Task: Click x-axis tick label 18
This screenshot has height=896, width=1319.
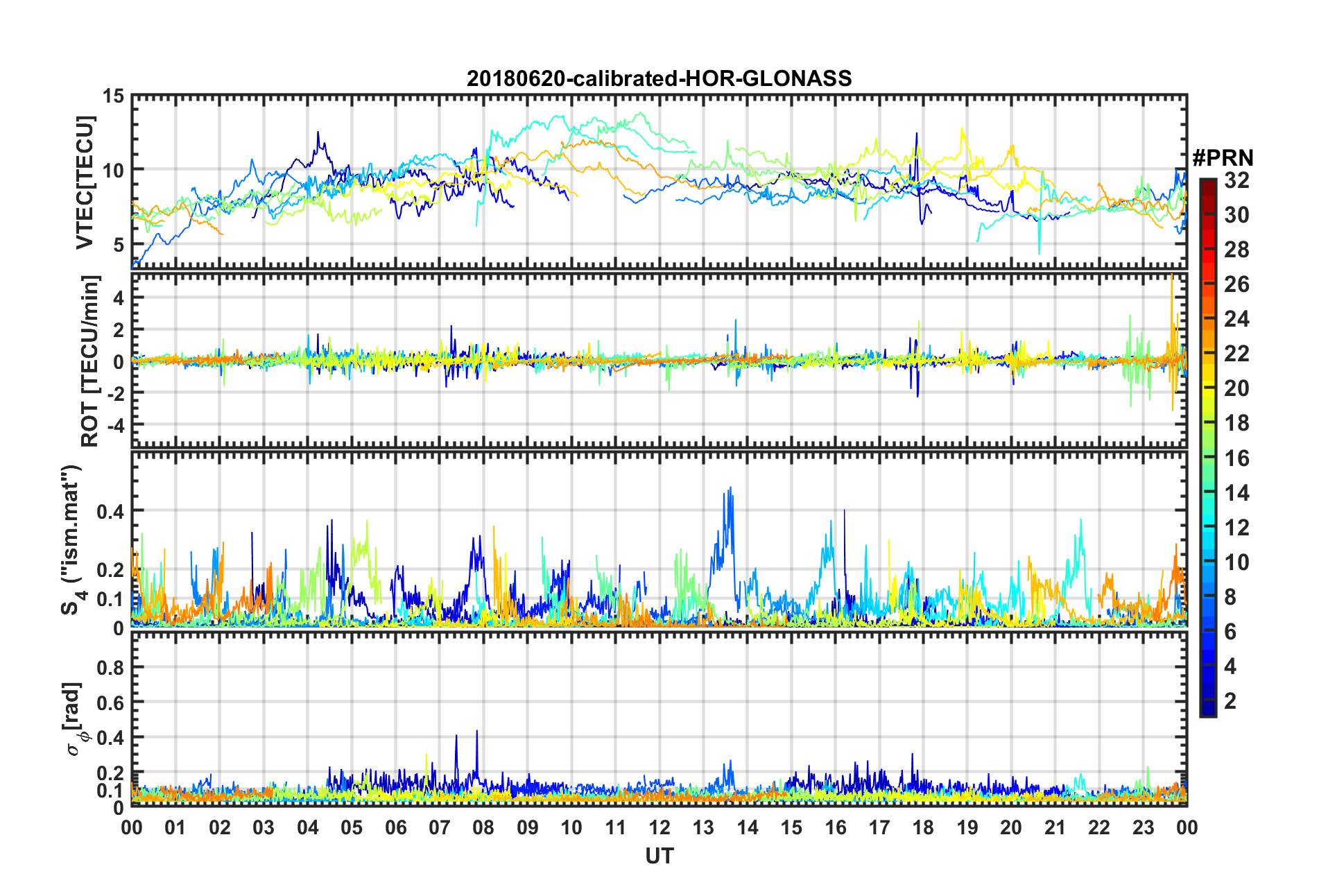Action: [923, 827]
